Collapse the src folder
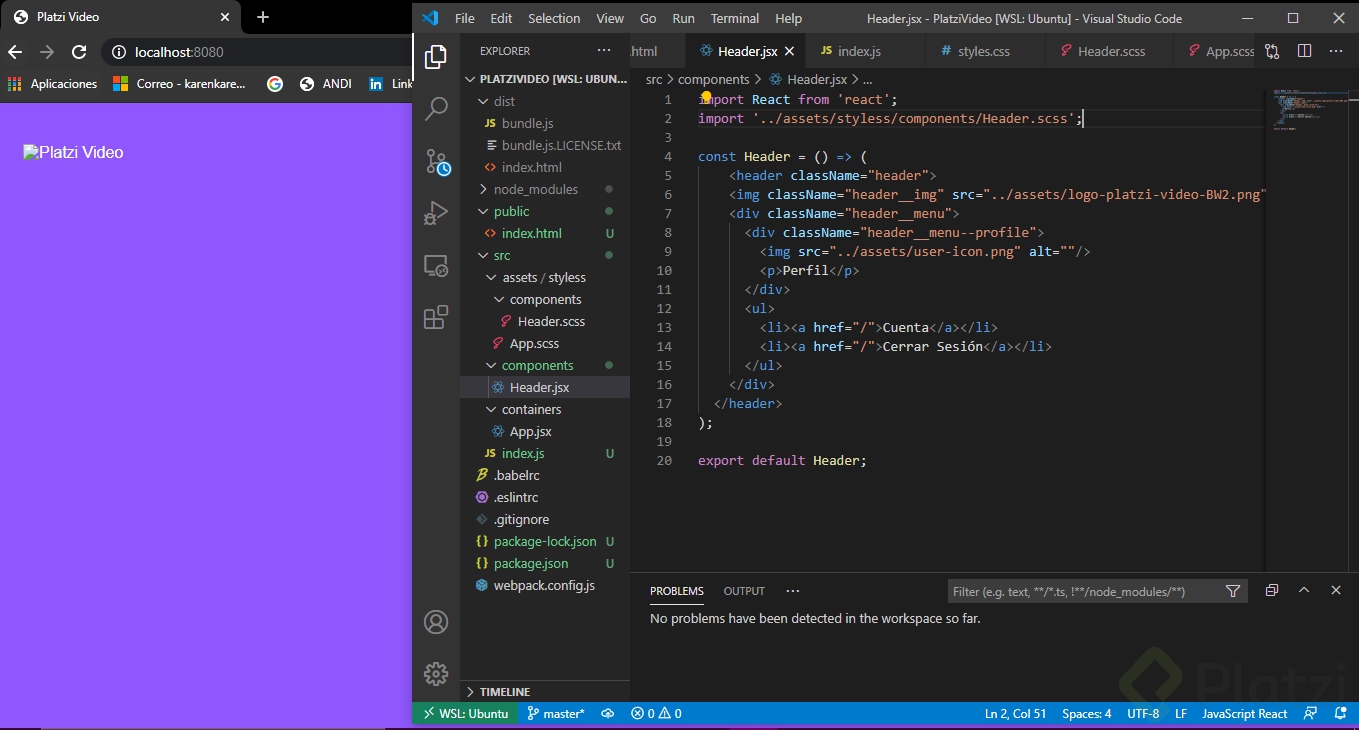Viewport: 1359px width, 730px height. pos(501,255)
